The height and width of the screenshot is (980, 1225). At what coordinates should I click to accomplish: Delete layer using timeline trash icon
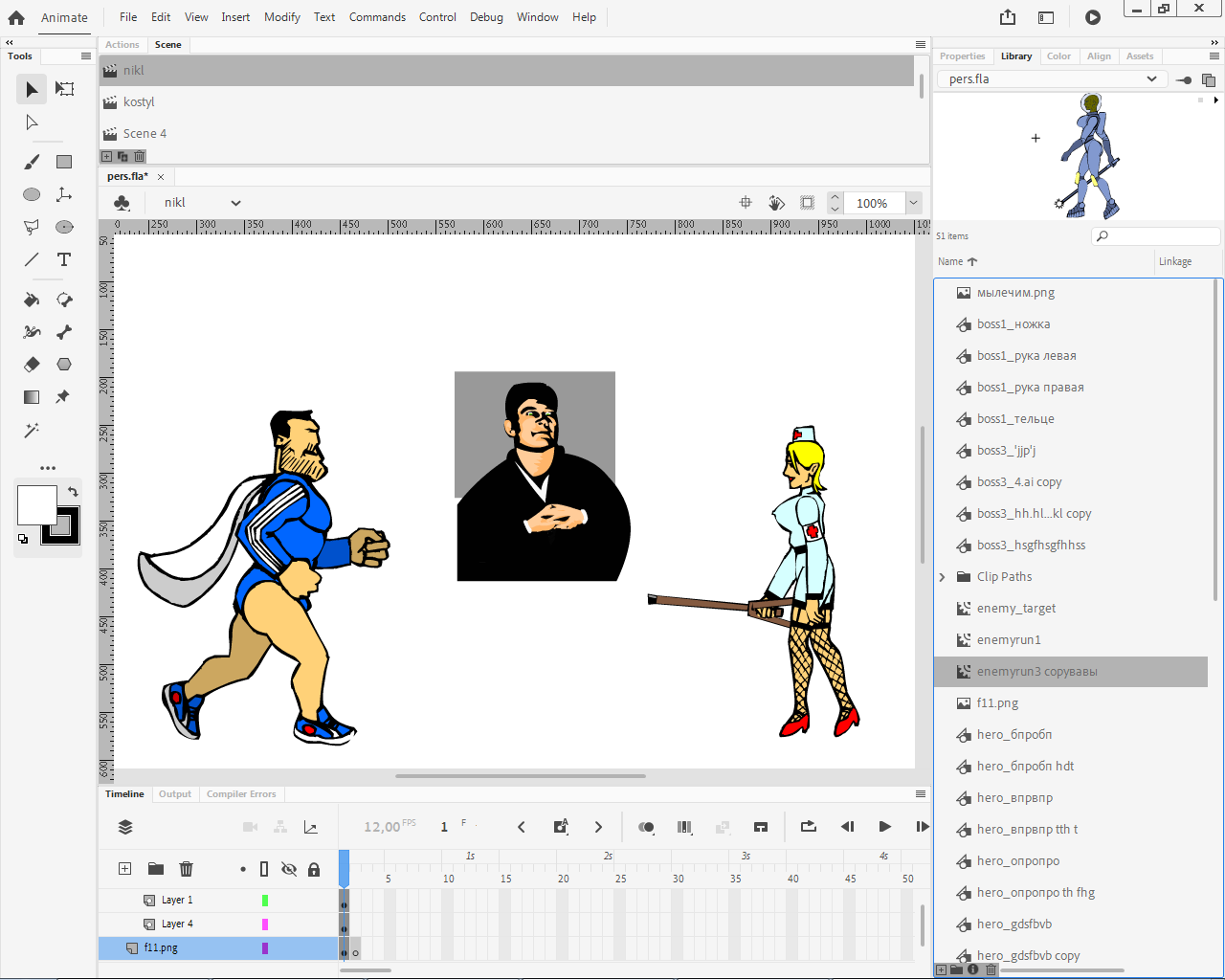187,869
